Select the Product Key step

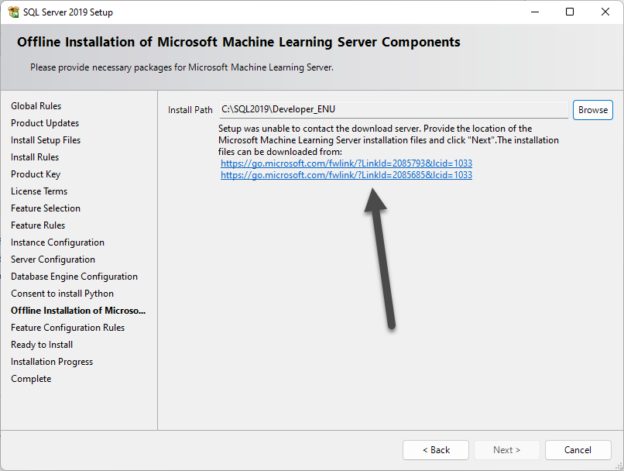[x=36, y=174]
